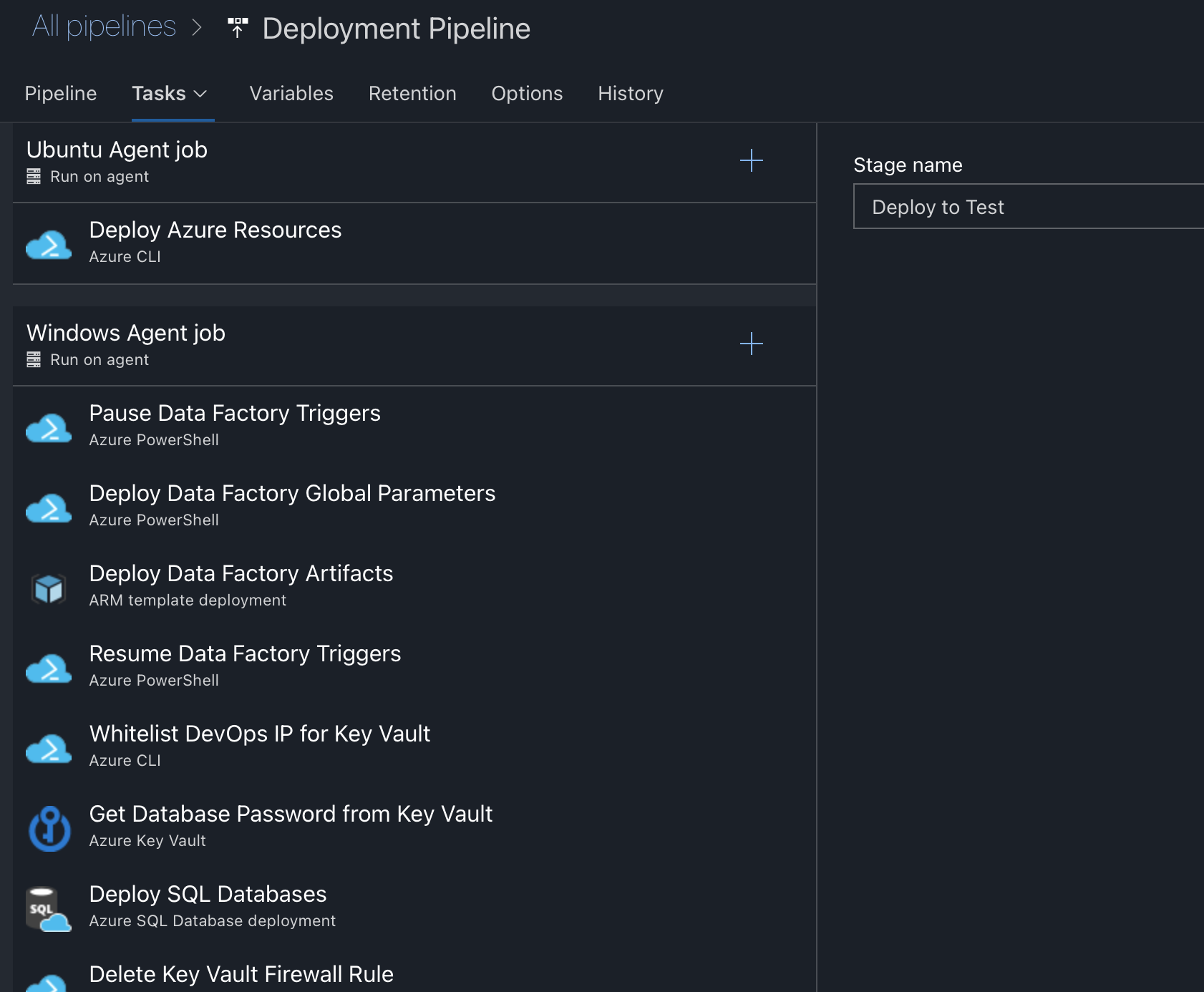The image size is (1204, 992).
Task: Click the release pipeline icon beside the title
Action: point(238,28)
